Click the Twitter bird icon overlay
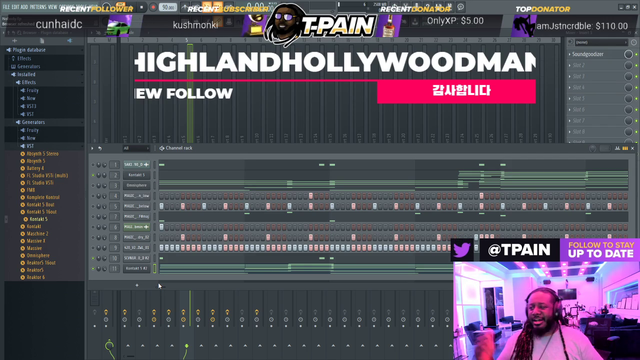Image resolution: width=640 pixels, height=360 pixels. [x=462, y=250]
